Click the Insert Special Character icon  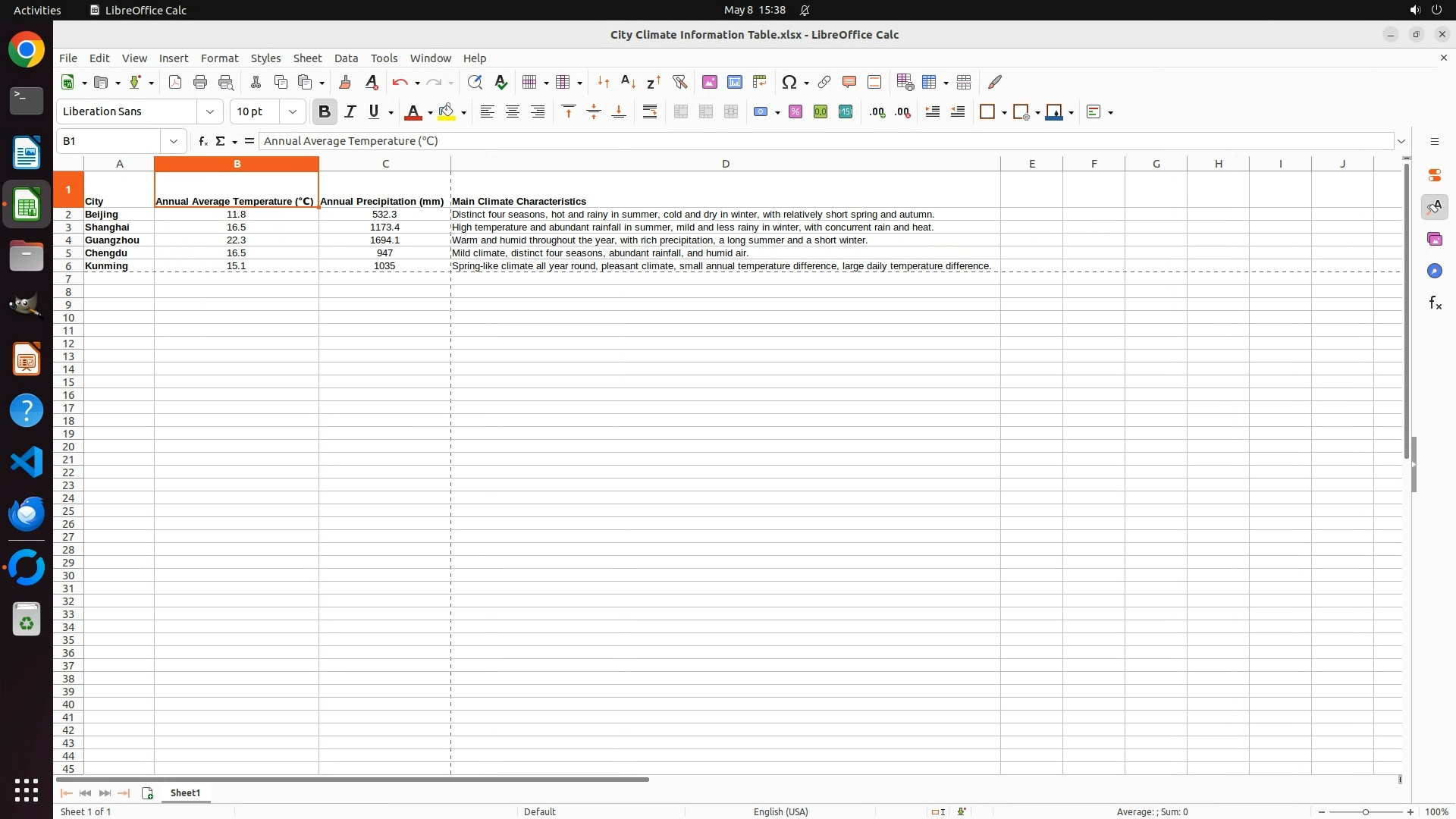click(x=789, y=82)
